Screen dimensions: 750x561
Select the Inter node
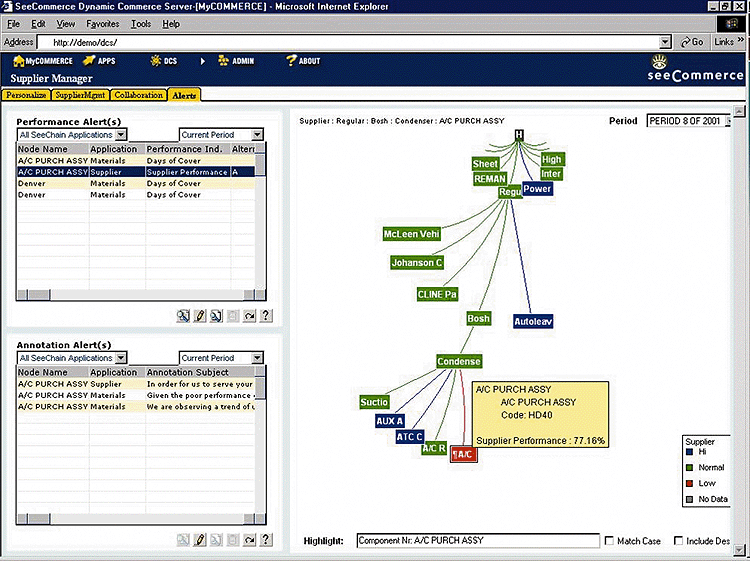551,174
